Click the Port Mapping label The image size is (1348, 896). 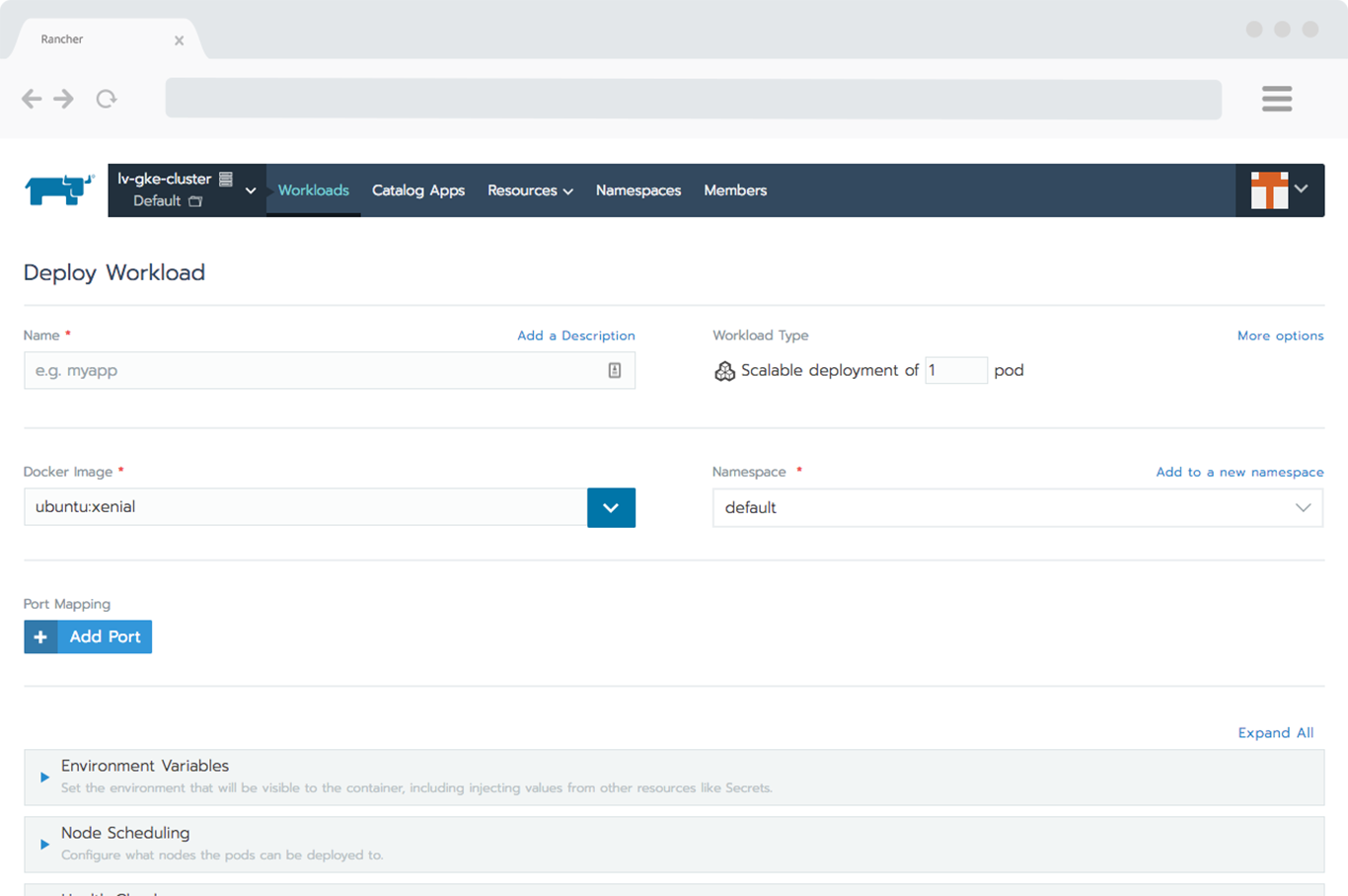pyautogui.click(x=67, y=604)
